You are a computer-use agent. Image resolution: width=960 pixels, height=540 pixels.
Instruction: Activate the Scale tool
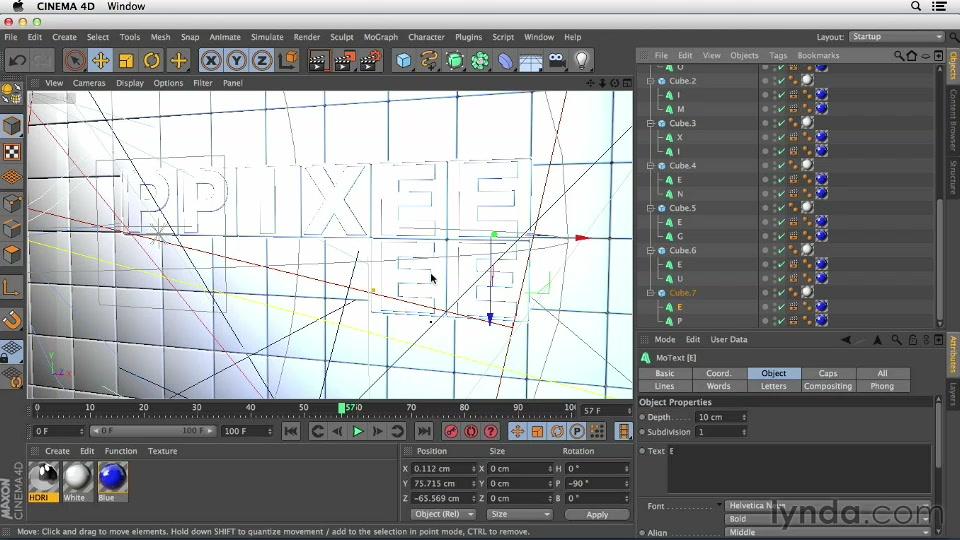click(x=126, y=61)
